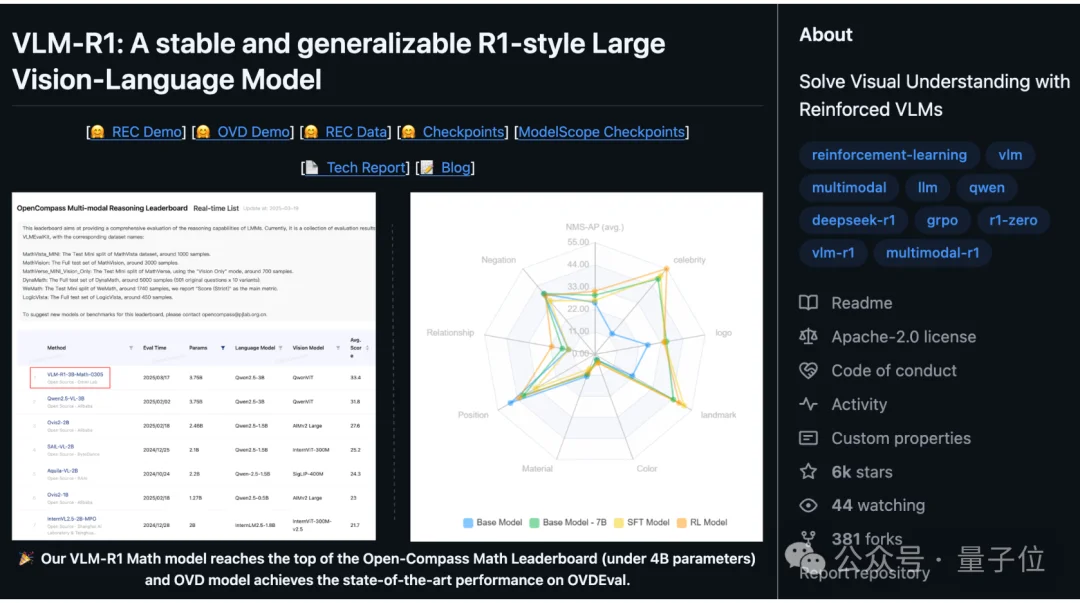Screen dimensions: 1080x603
Task: Click the star icon next to 6k stars
Action: tap(808, 471)
